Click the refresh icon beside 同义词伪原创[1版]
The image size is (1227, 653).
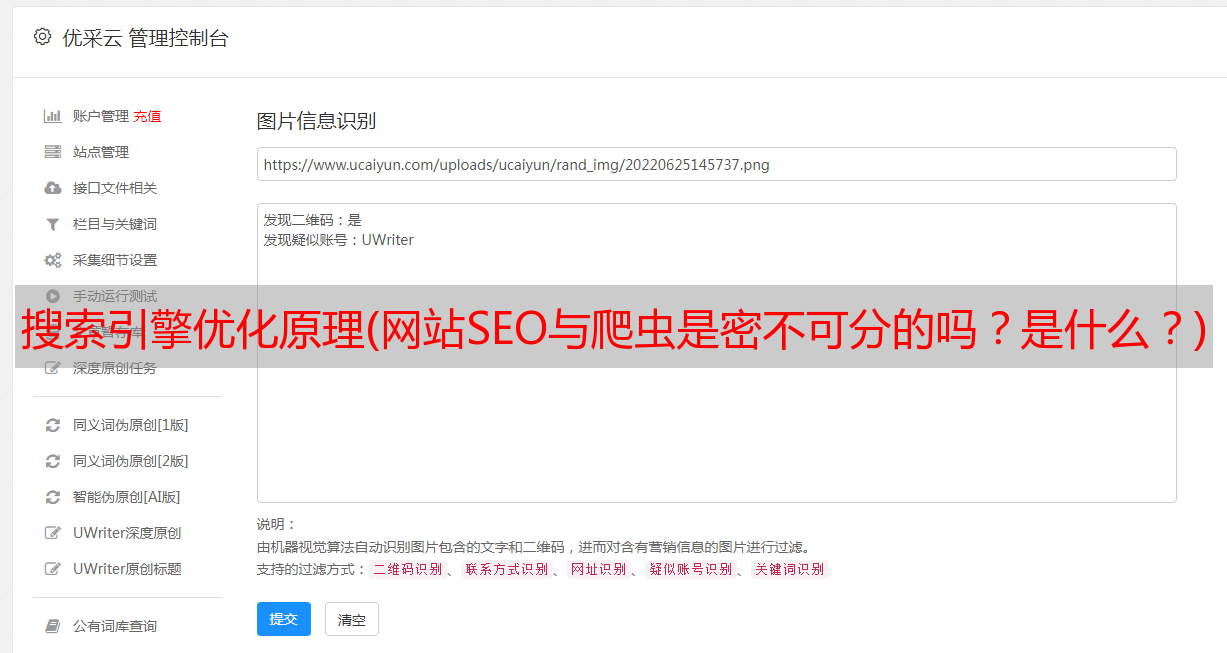(x=53, y=425)
